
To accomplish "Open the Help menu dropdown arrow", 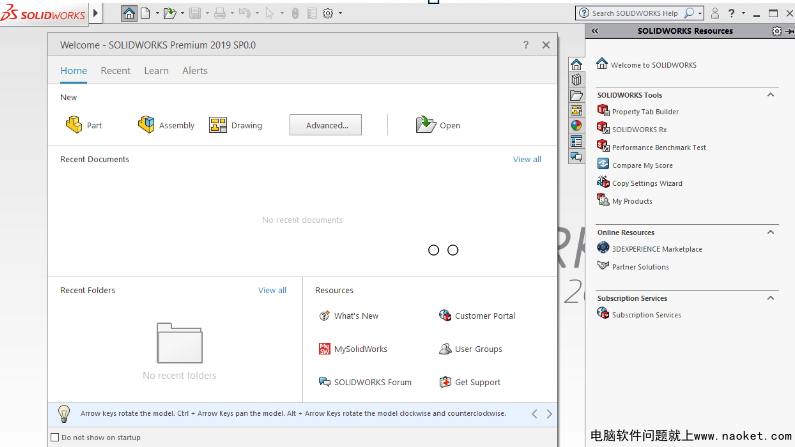I will pyautogui.click(x=743, y=13).
